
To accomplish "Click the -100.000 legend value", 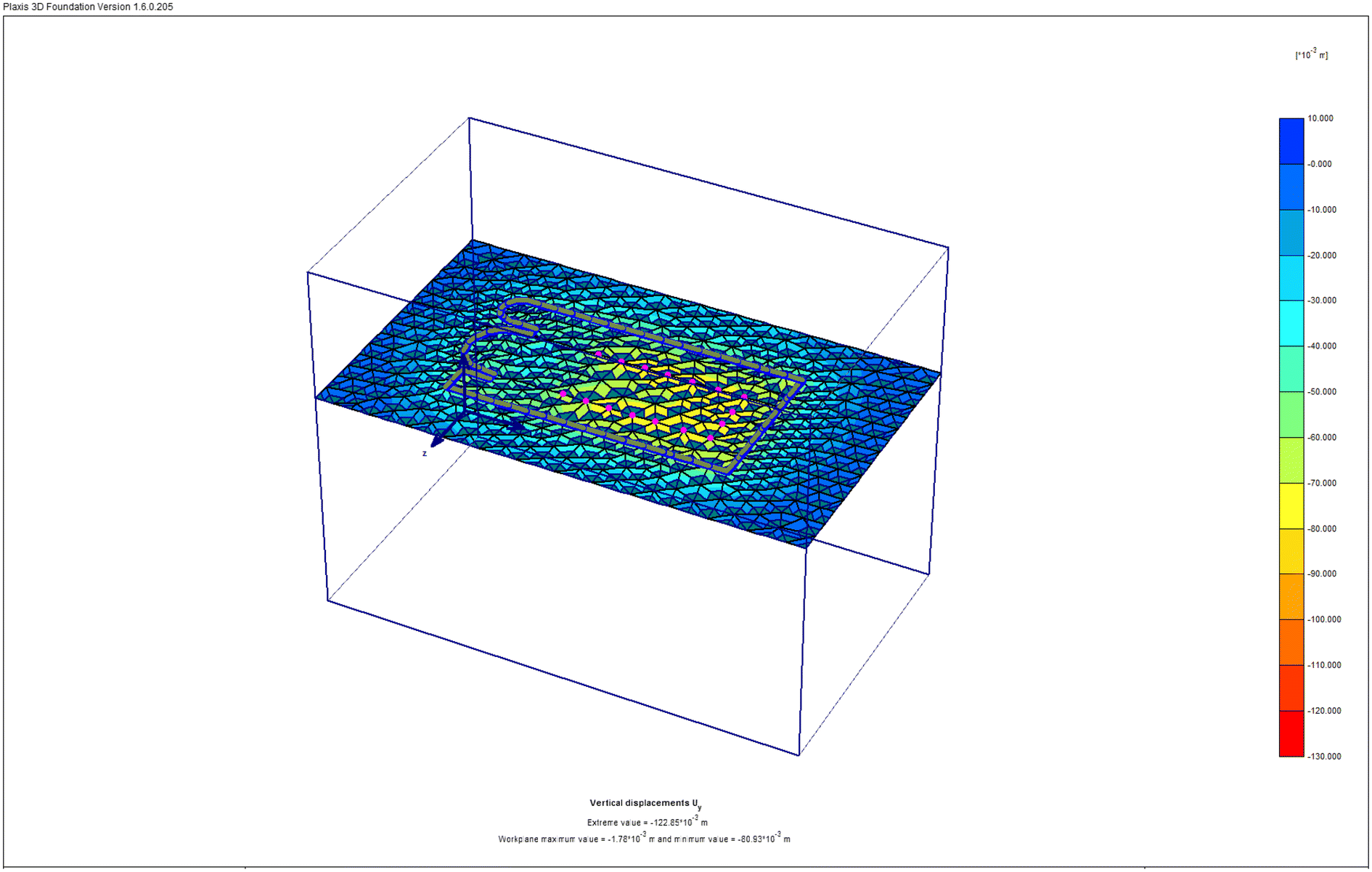I will [1324, 620].
